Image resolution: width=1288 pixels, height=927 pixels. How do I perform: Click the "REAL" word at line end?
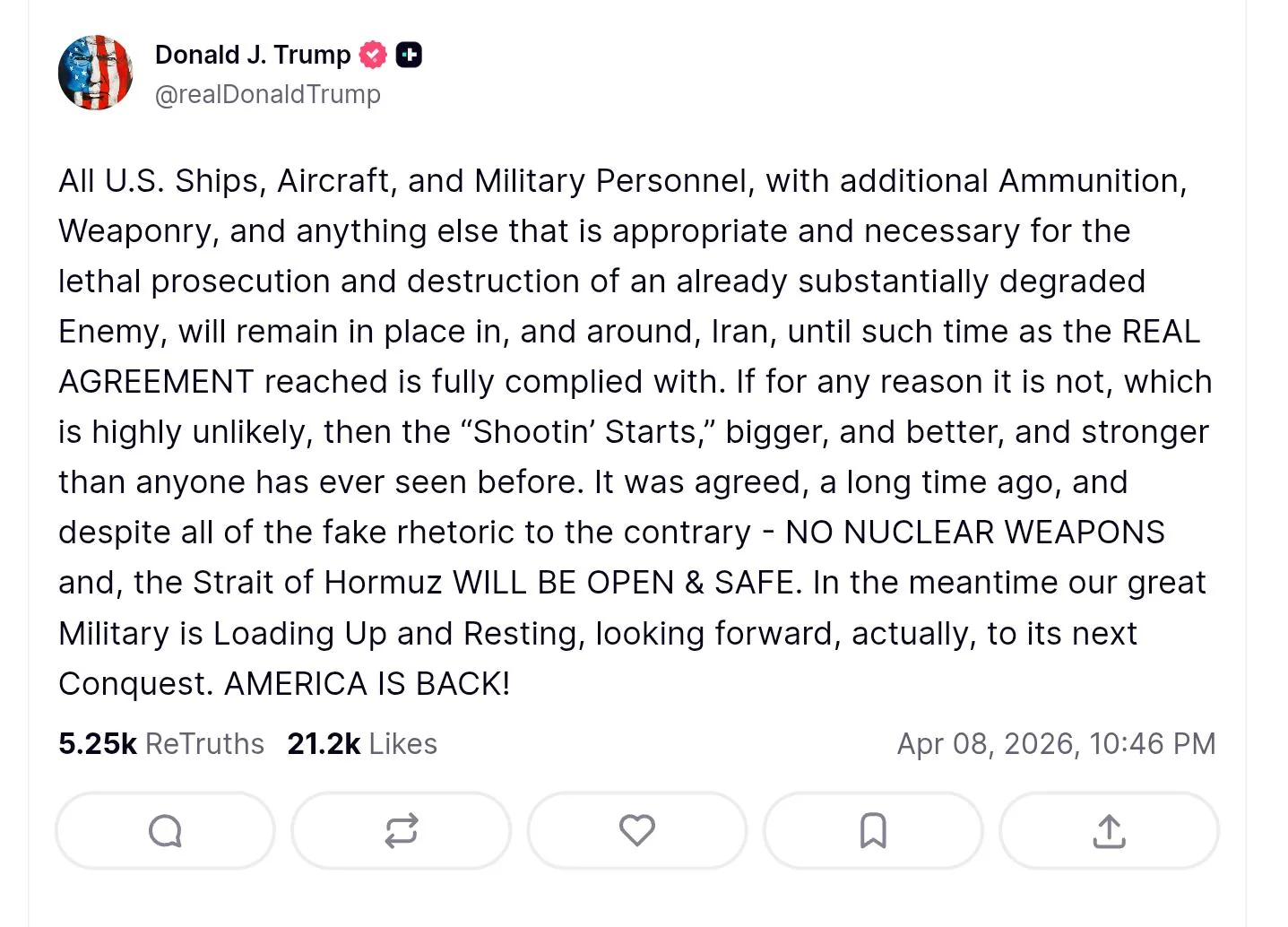click(1161, 332)
